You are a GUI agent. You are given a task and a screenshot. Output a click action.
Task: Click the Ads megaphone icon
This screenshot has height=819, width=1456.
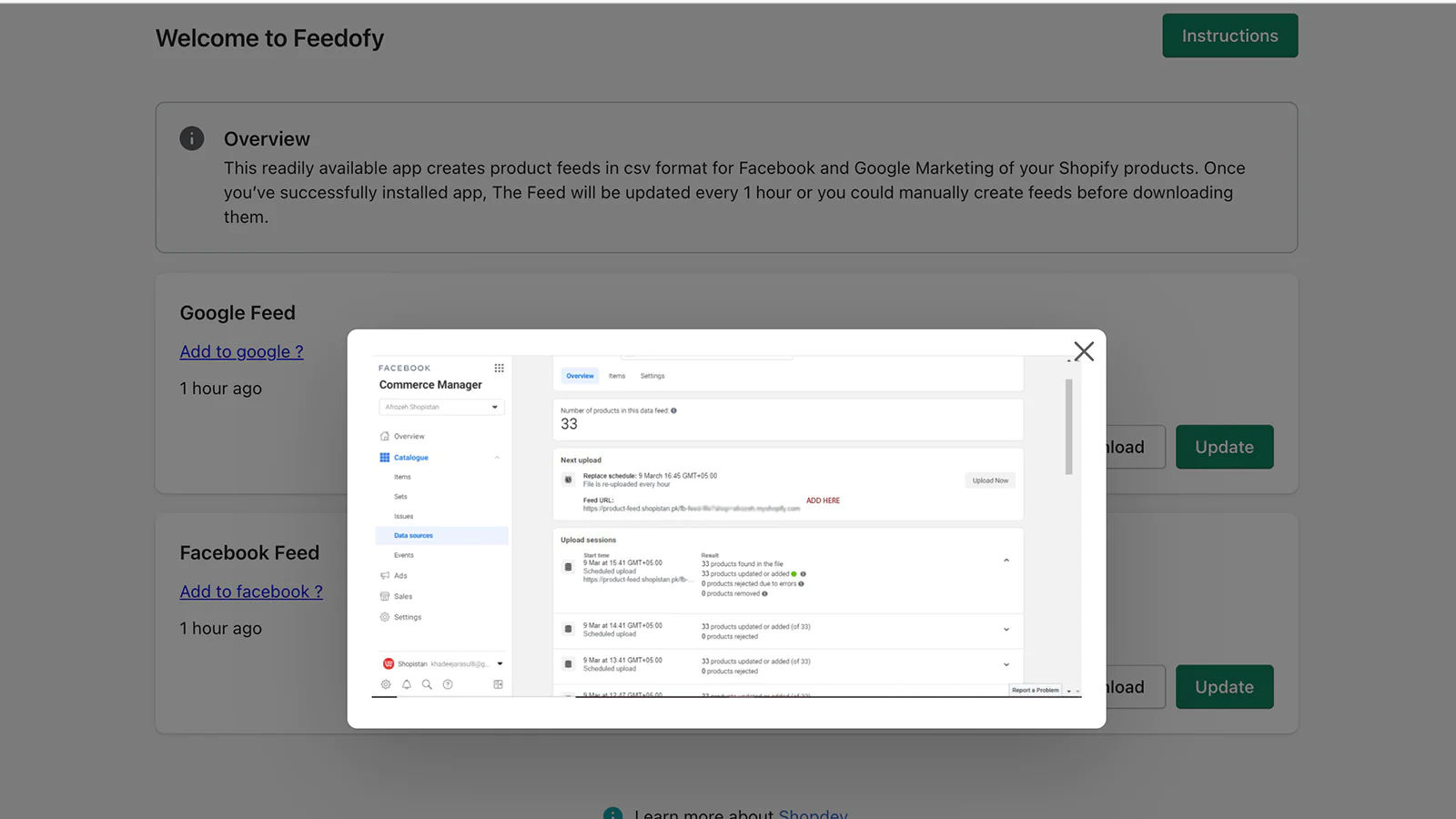click(385, 575)
